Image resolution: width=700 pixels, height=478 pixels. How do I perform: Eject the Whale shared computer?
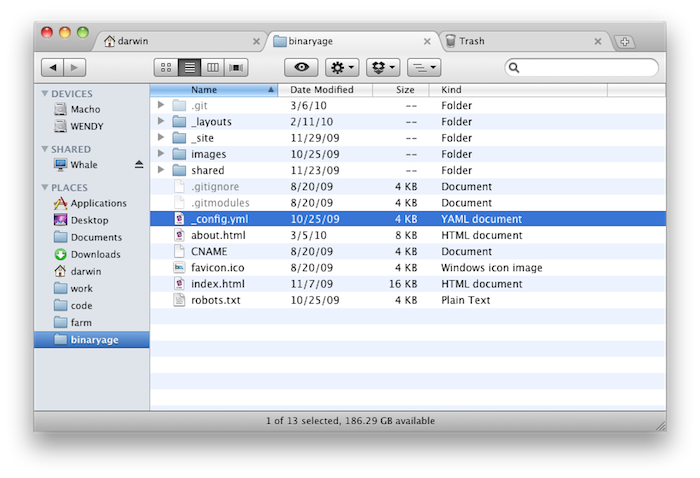[x=139, y=164]
